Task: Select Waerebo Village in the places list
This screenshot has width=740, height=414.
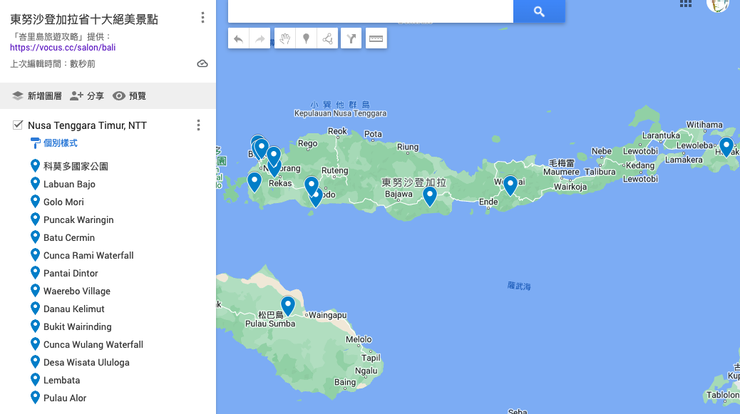Action: [x=76, y=291]
